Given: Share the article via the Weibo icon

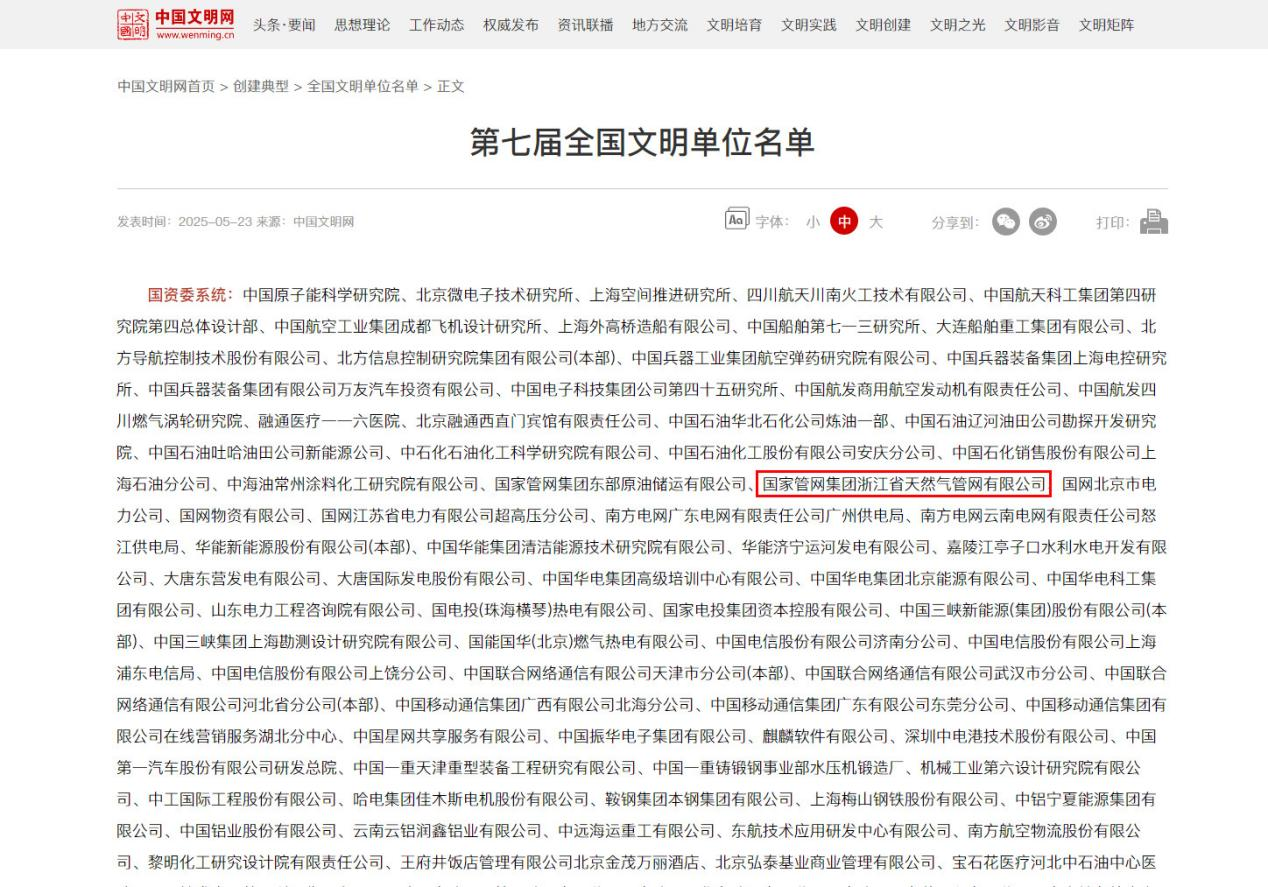Looking at the screenshot, I should (1043, 222).
